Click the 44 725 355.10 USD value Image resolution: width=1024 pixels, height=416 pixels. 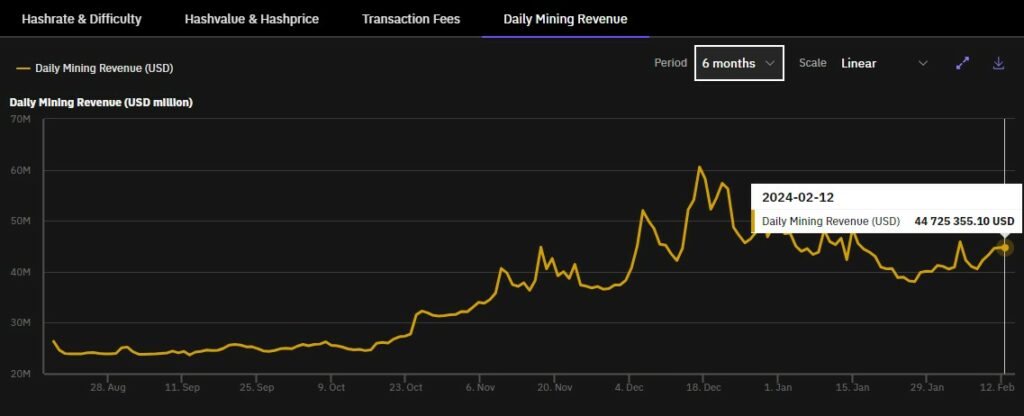[964, 221]
